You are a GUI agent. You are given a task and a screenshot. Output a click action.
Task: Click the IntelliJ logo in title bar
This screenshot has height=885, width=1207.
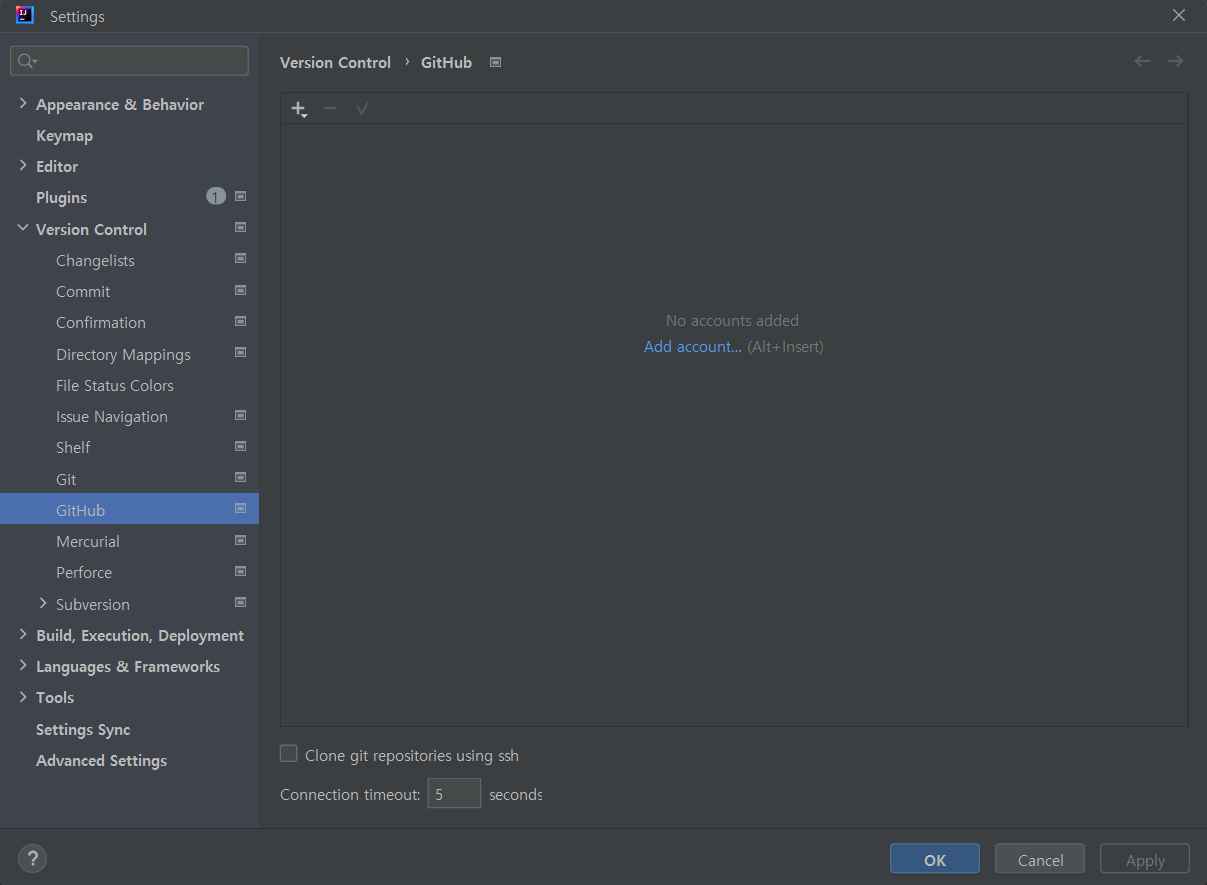click(25, 15)
